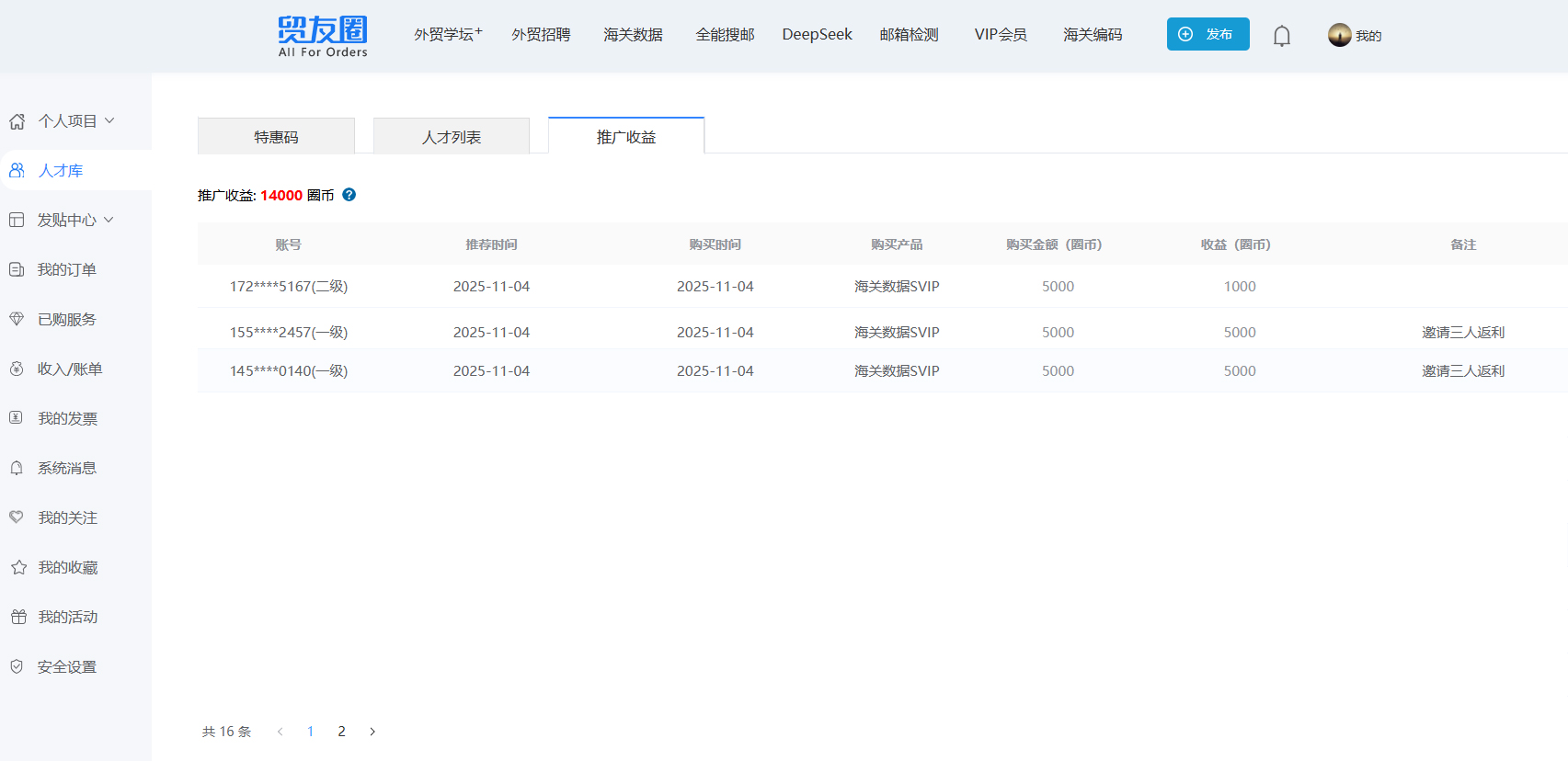Click the blue help question mark icon
1568x761 pixels.
(349, 195)
